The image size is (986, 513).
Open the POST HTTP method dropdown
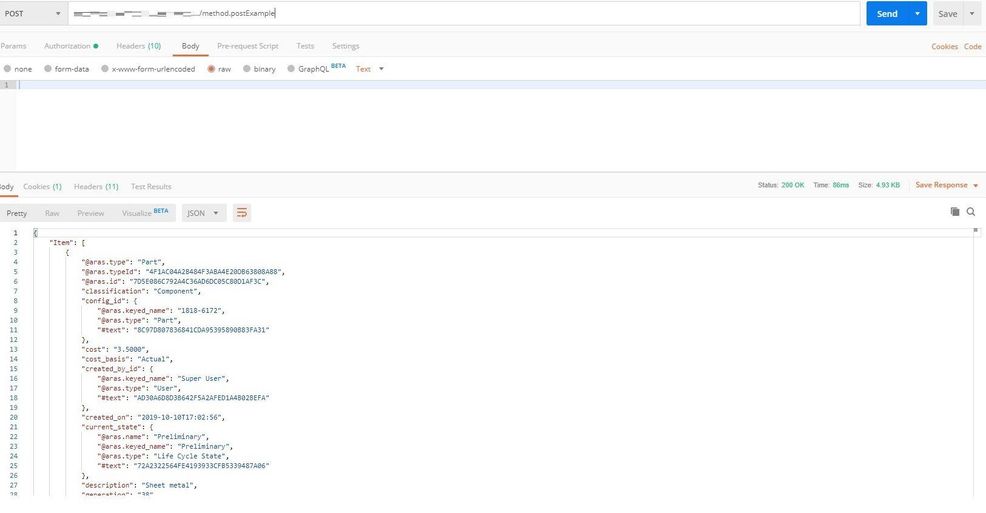pos(33,14)
